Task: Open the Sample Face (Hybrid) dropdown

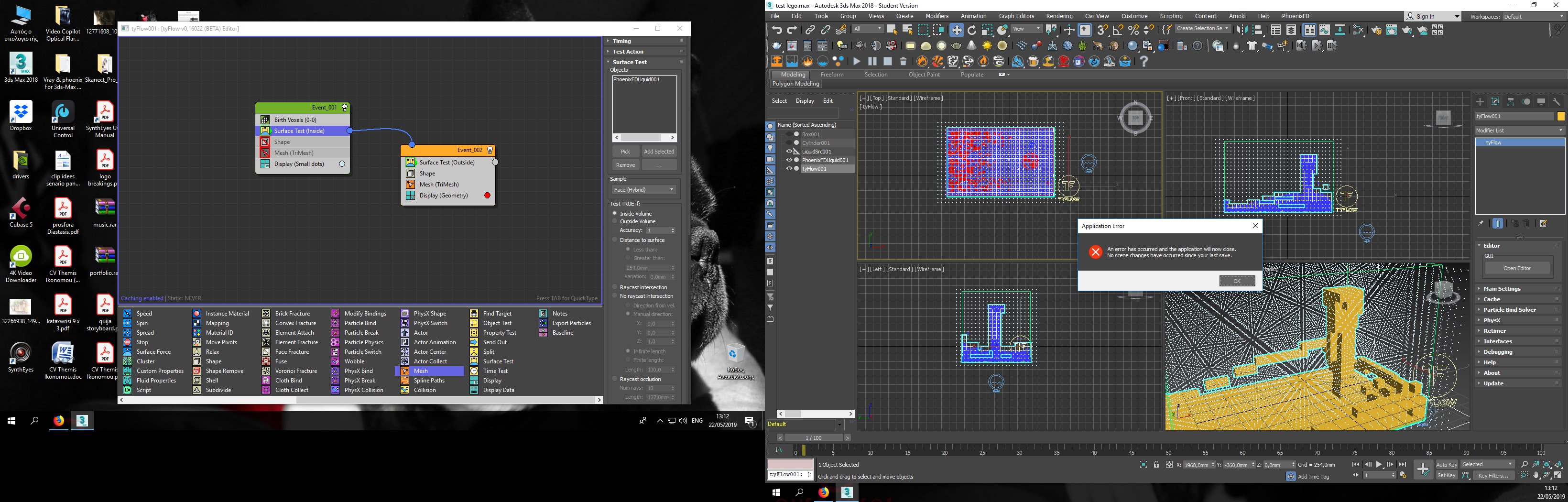Action: click(x=643, y=190)
